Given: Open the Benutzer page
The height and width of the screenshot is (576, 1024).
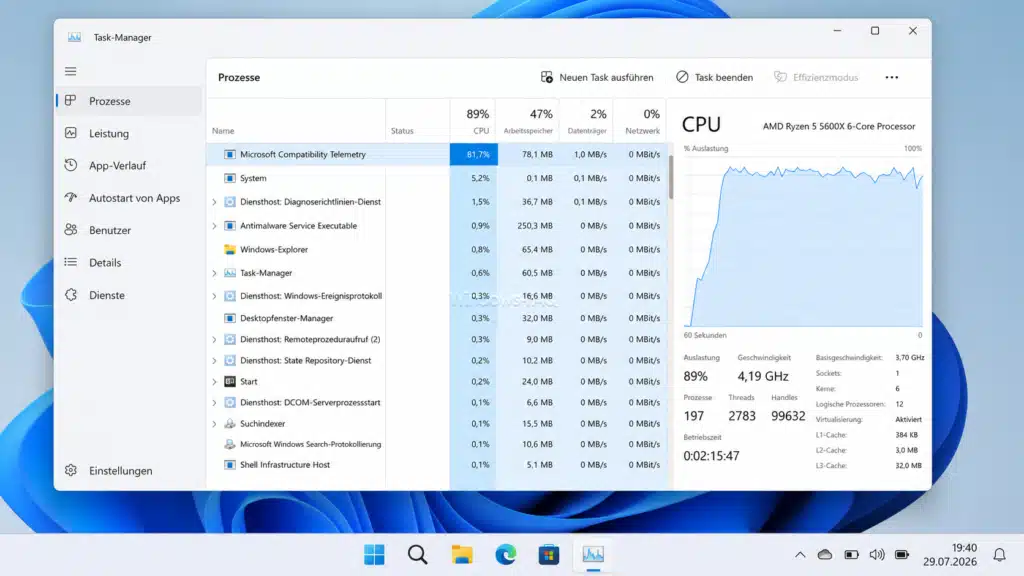Looking at the screenshot, I should tap(129, 230).
